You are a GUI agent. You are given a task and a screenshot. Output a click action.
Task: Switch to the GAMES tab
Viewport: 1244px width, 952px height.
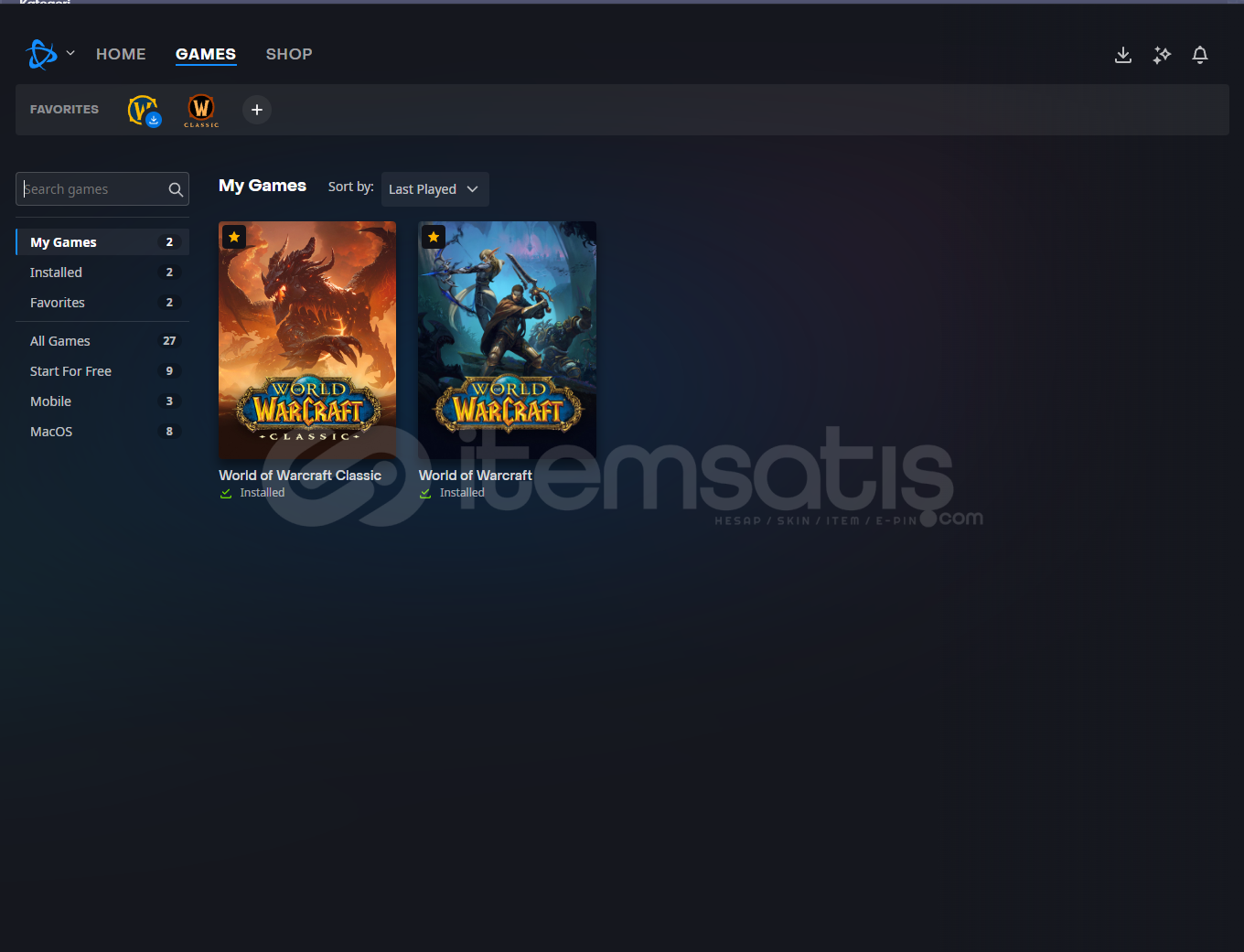[x=206, y=54]
